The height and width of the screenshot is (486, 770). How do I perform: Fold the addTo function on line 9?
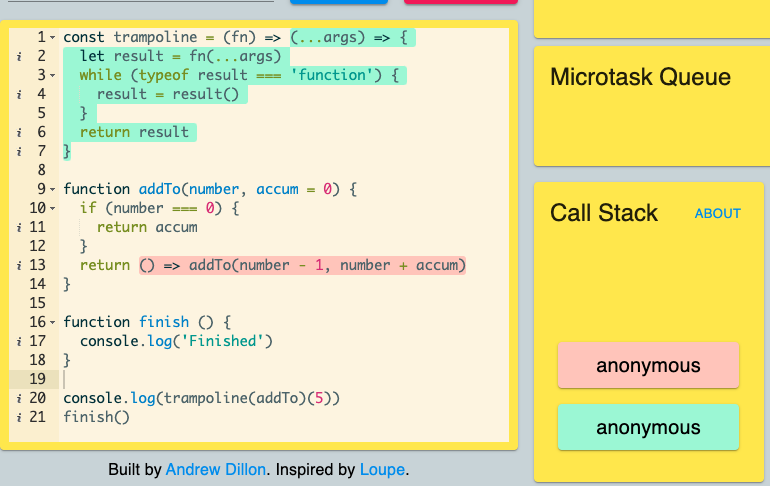point(53,189)
